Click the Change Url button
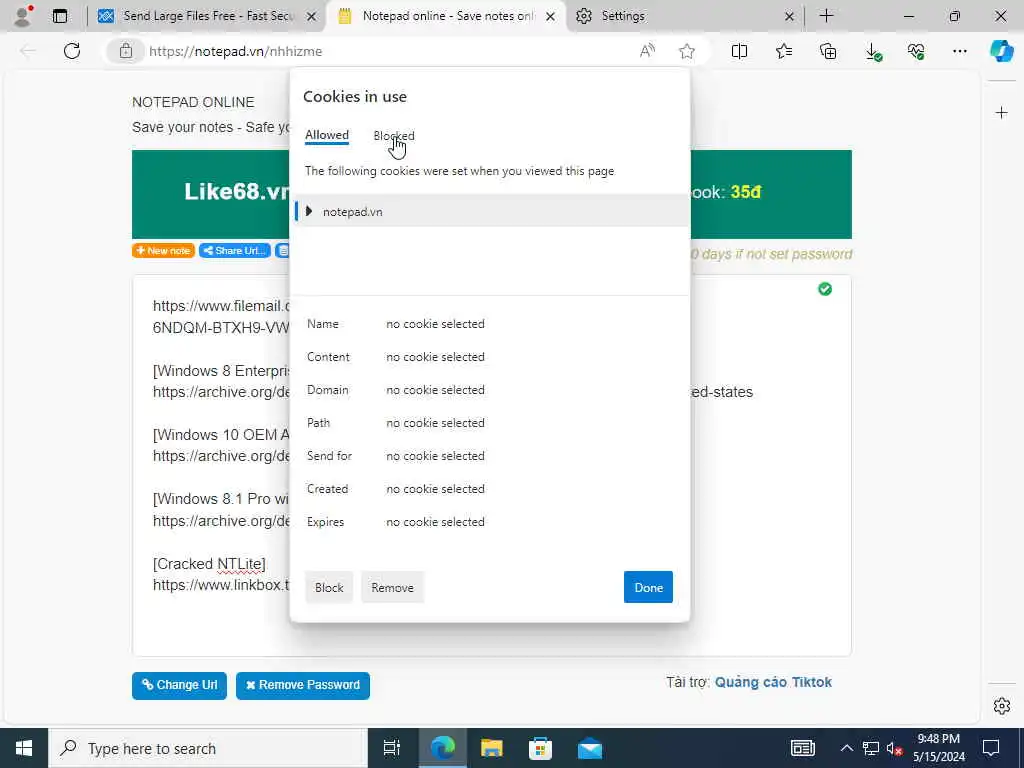Image resolution: width=1024 pixels, height=768 pixels. [x=179, y=685]
